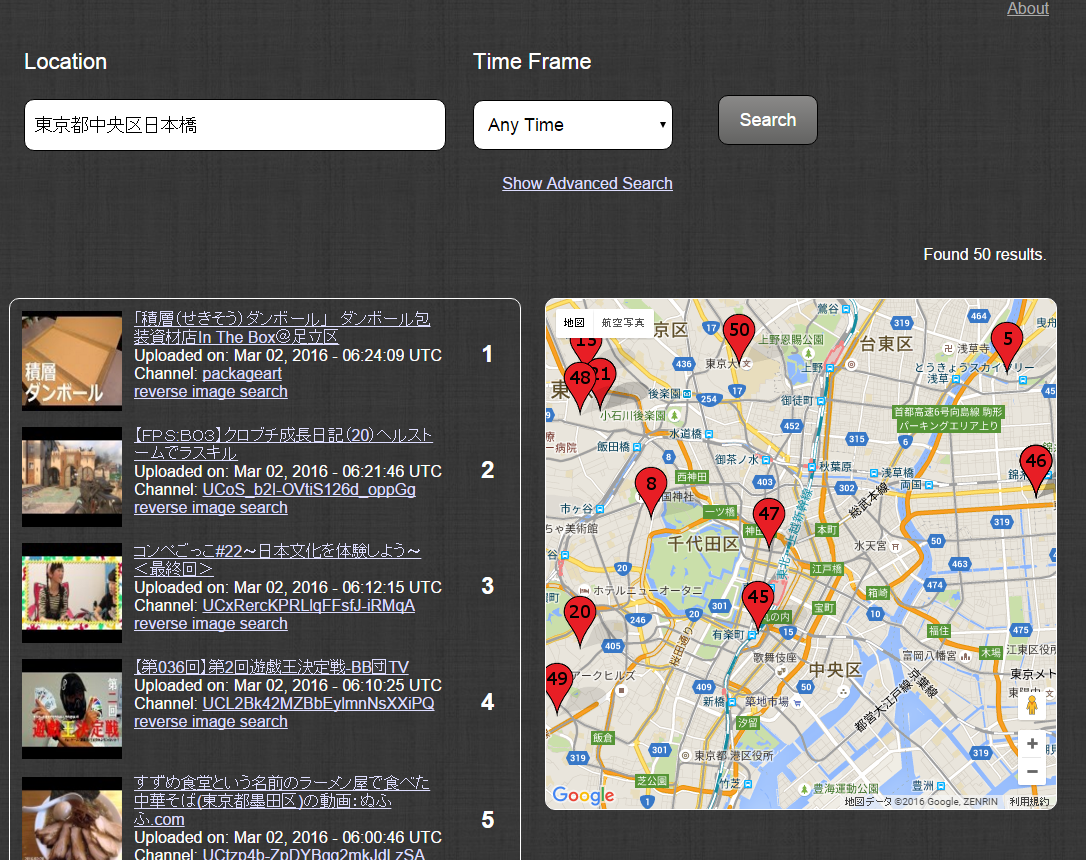This screenshot has width=1086, height=860.
Task: Click the Google logo on map
Action: pos(583,795)
